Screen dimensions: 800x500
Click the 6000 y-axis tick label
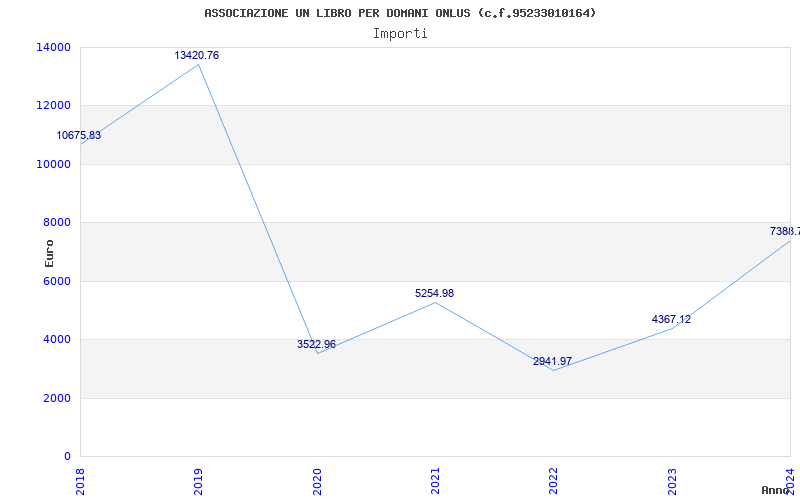pyautogui.click(x=57, y=281)
